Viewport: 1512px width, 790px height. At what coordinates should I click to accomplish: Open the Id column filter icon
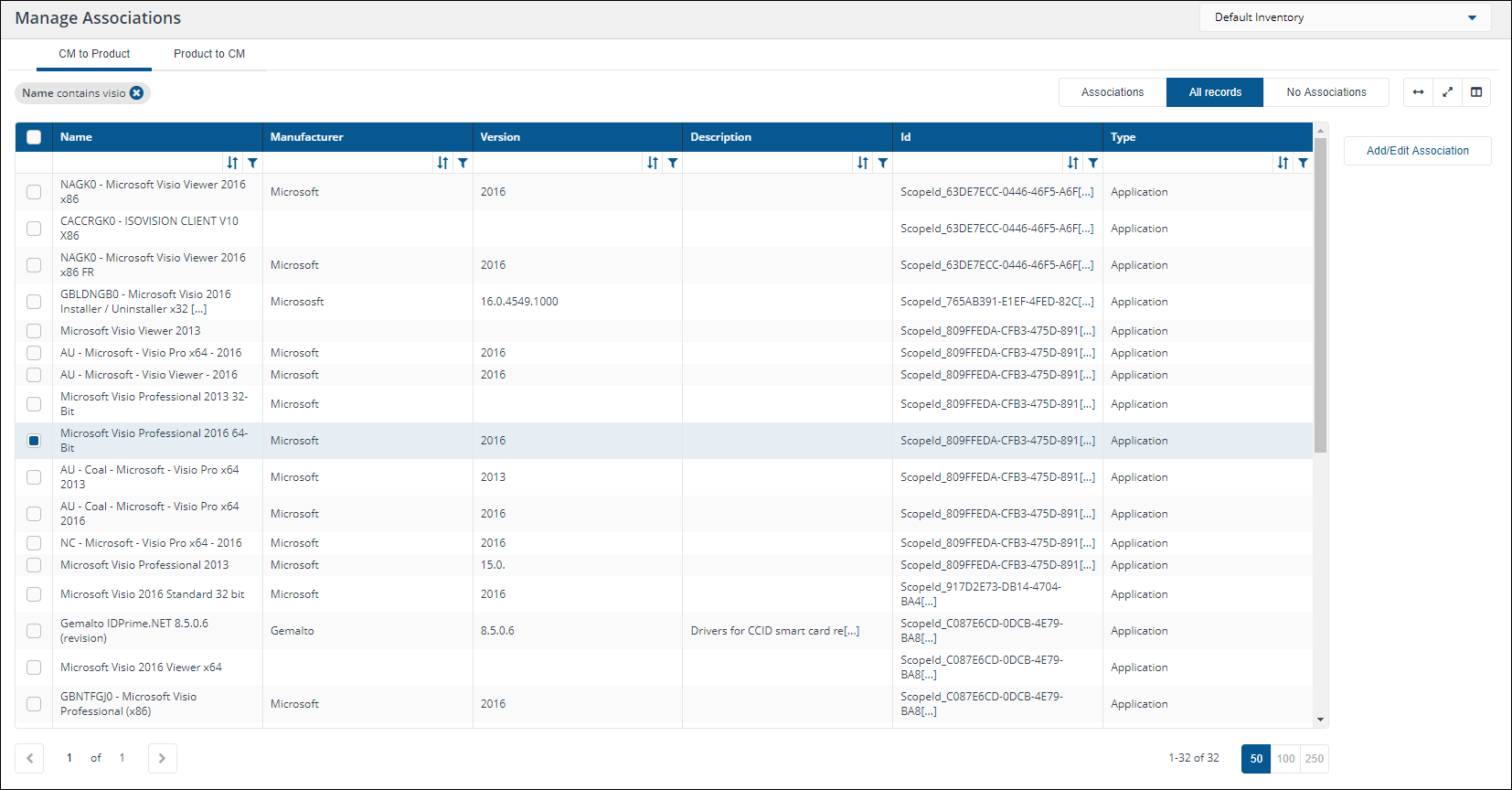coord(1092,163)
